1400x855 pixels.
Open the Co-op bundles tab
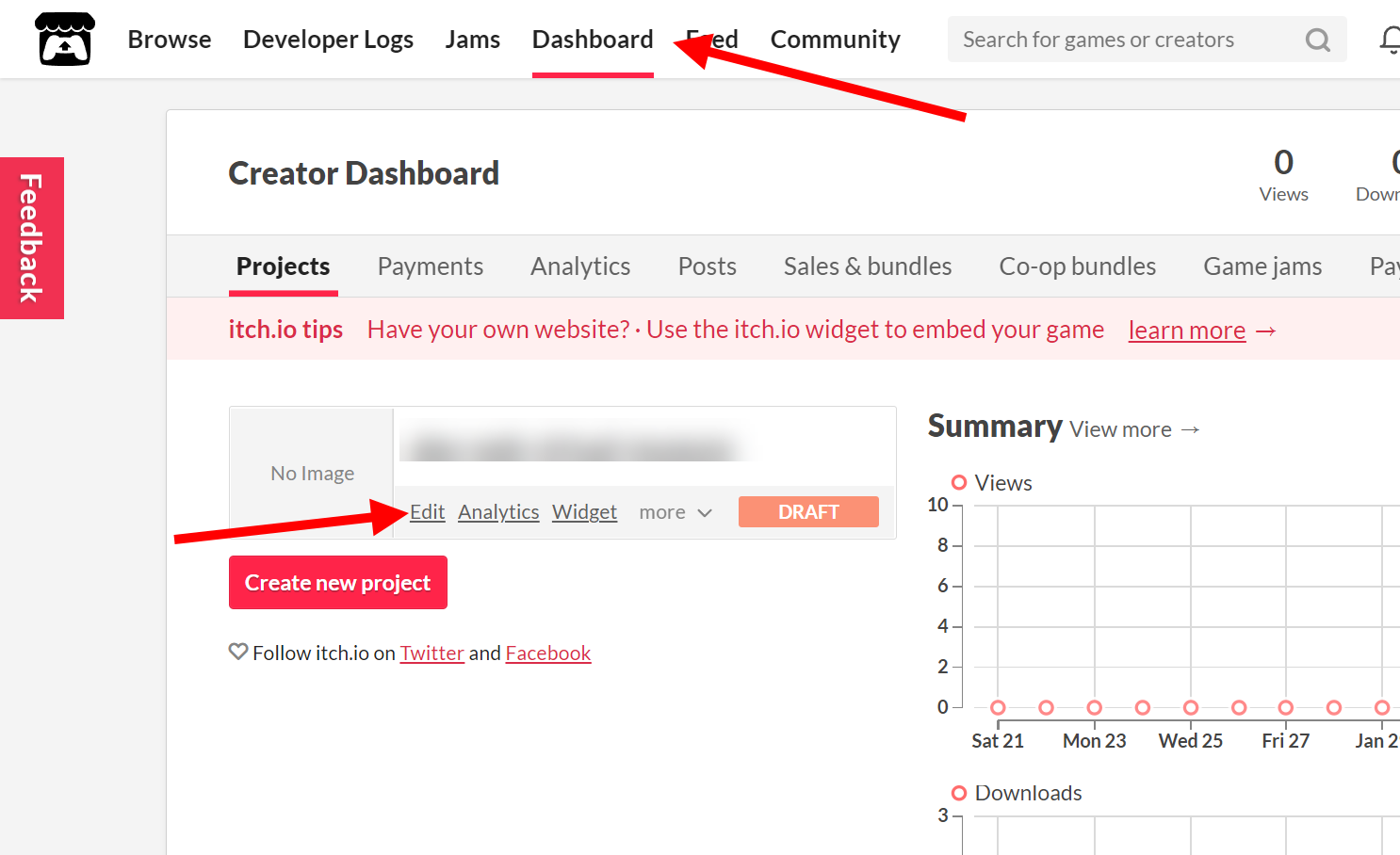point(1078,266)
